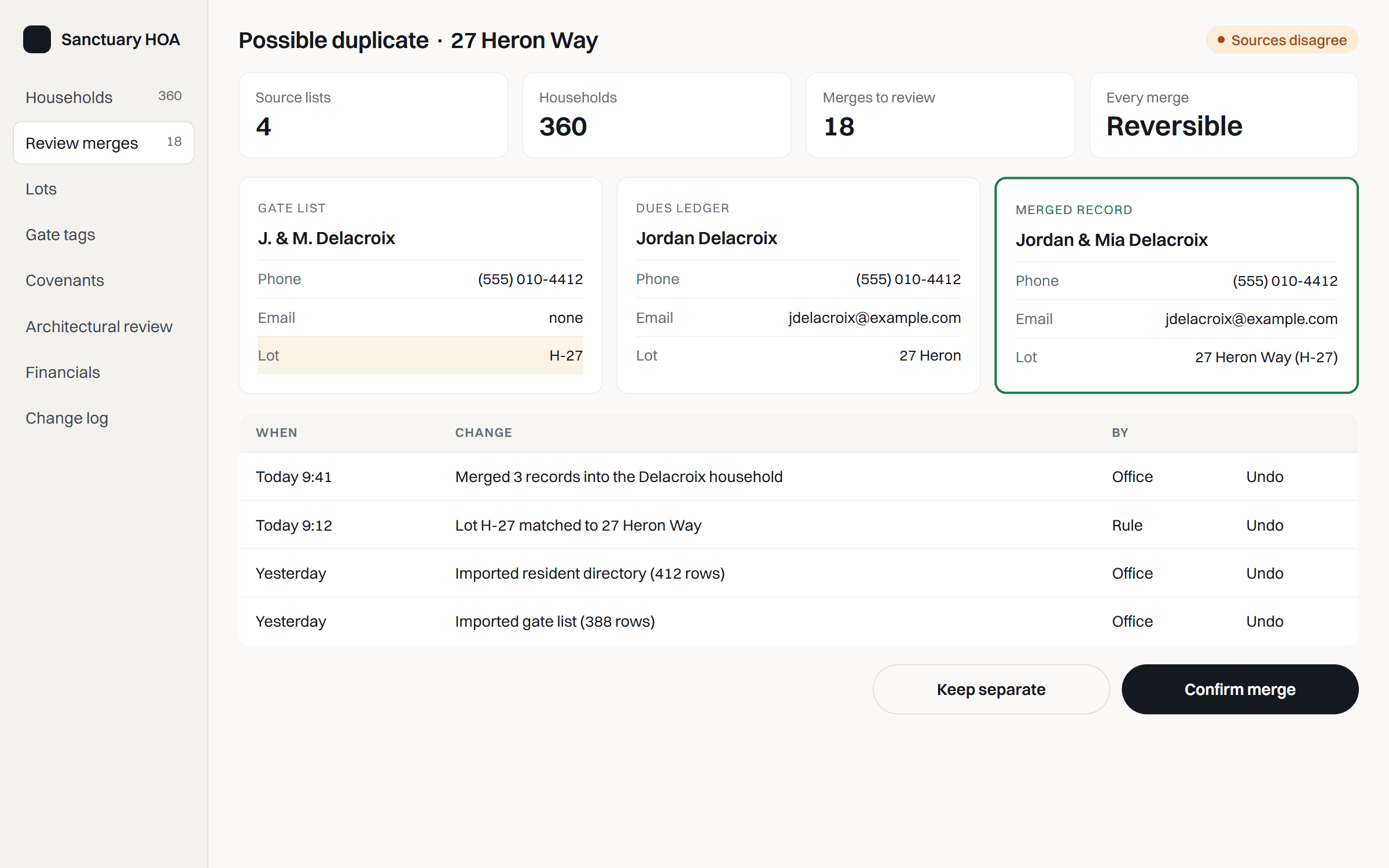Click the Keep separate button
1389x868 pixels.
(x=991, y=689)
